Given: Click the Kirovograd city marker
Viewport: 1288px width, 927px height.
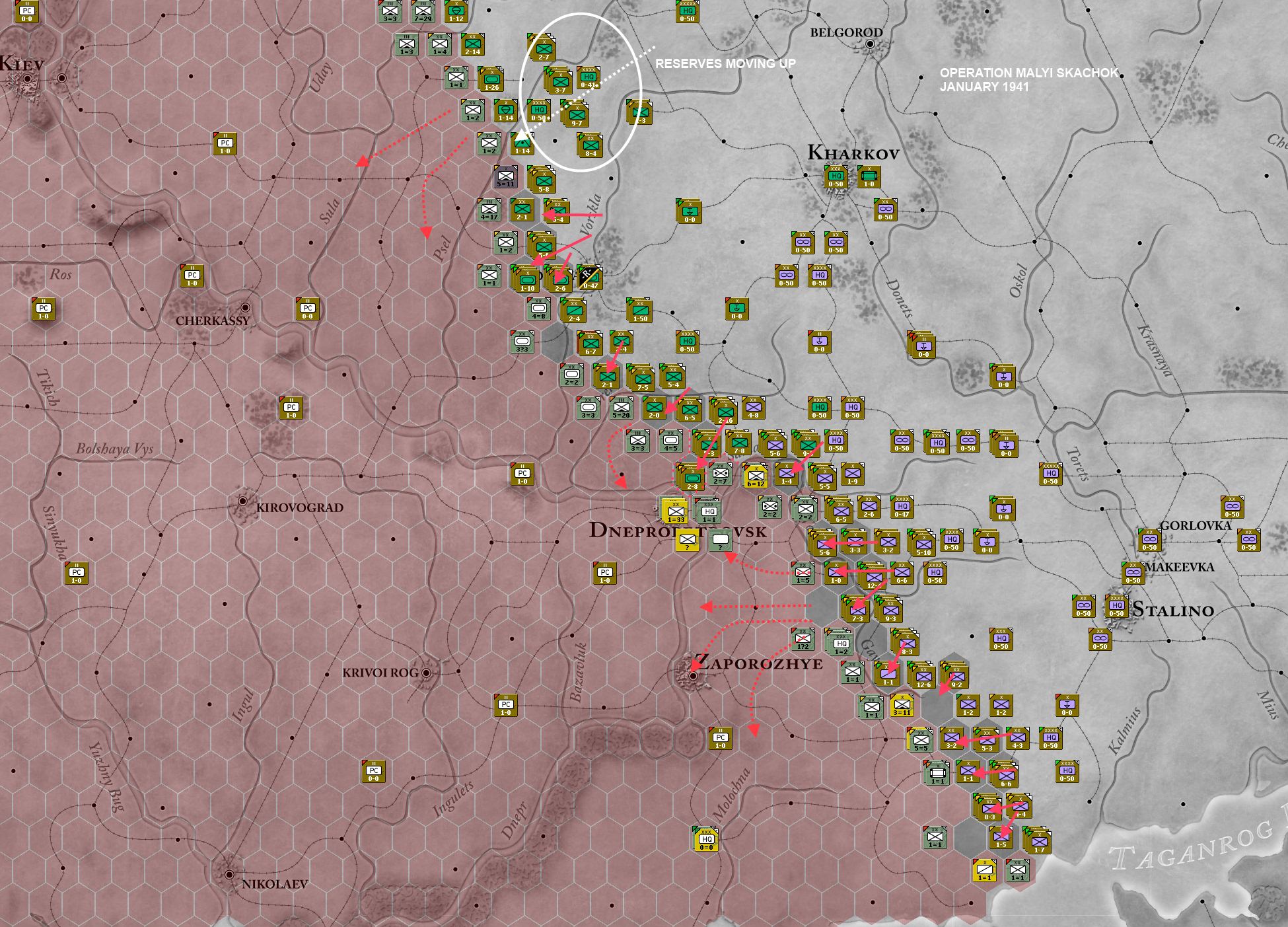Looking at the screenshot, I should pos(243,501).
